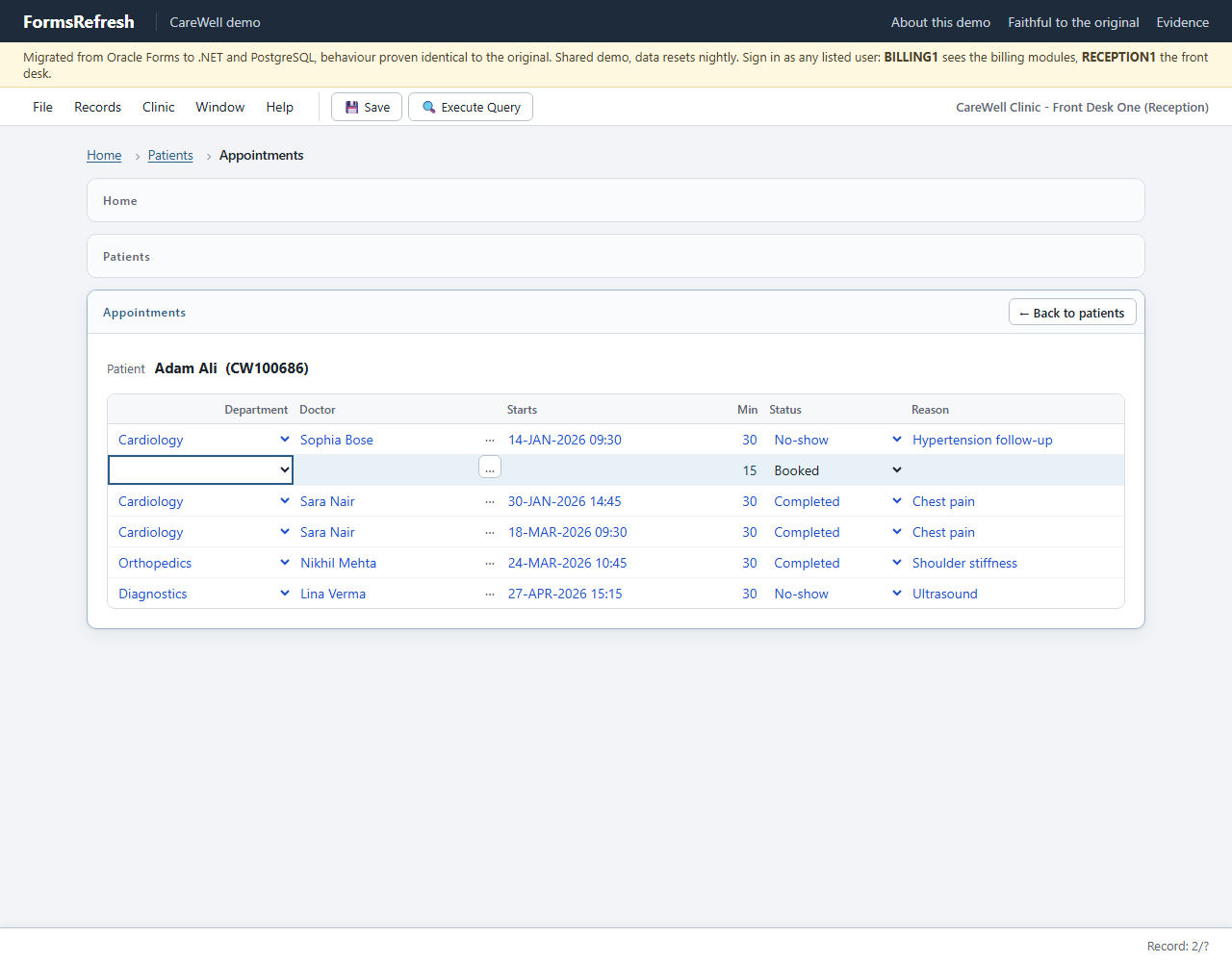Open doctor lookup button in the blank row

coord(490,468)
